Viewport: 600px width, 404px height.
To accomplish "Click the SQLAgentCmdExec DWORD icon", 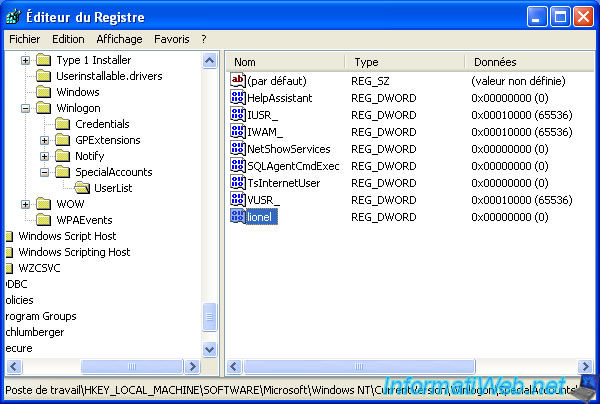I will point(238,166).
